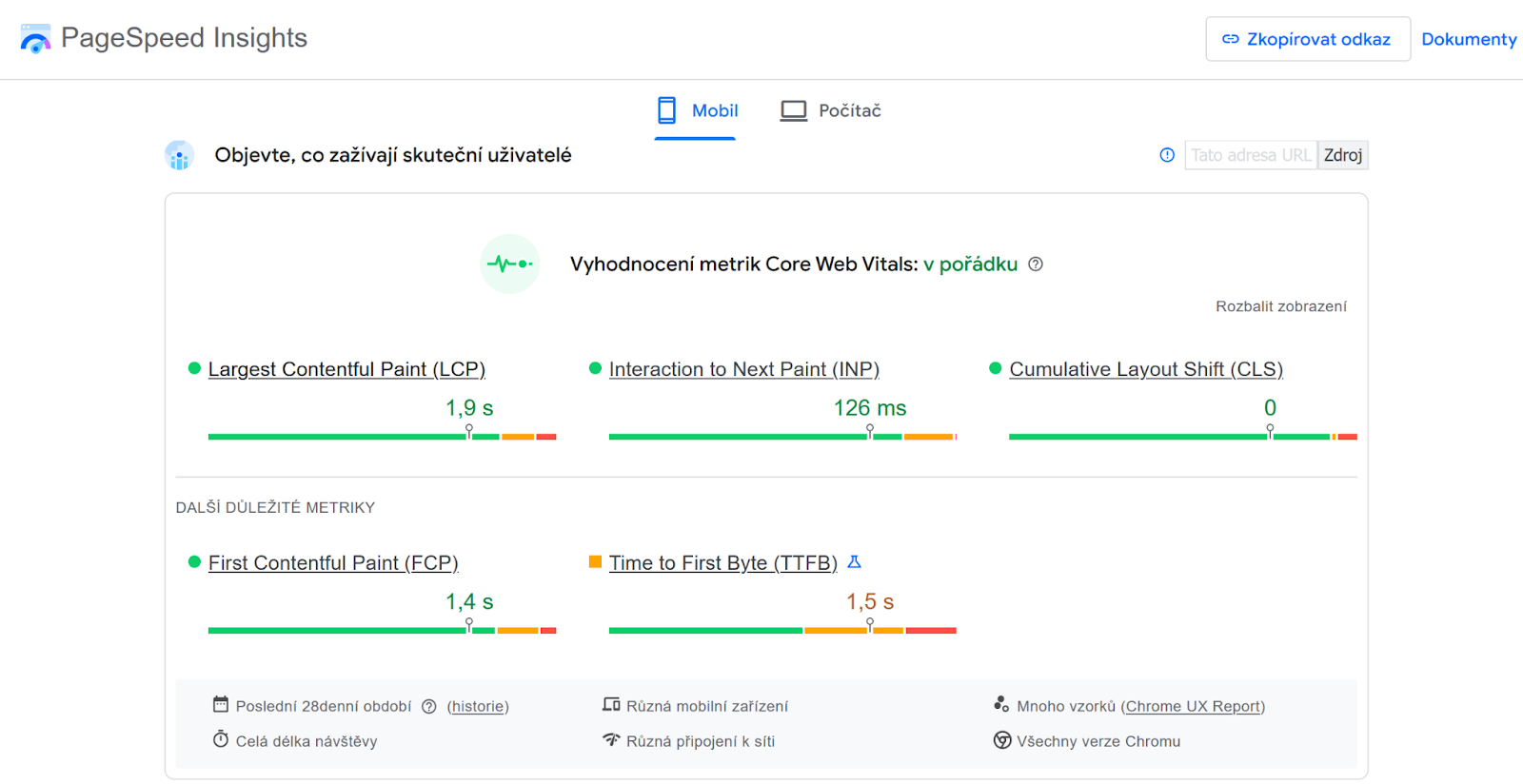Open Interaction to Next Paint (INP) link

click(x=744, y=369)
